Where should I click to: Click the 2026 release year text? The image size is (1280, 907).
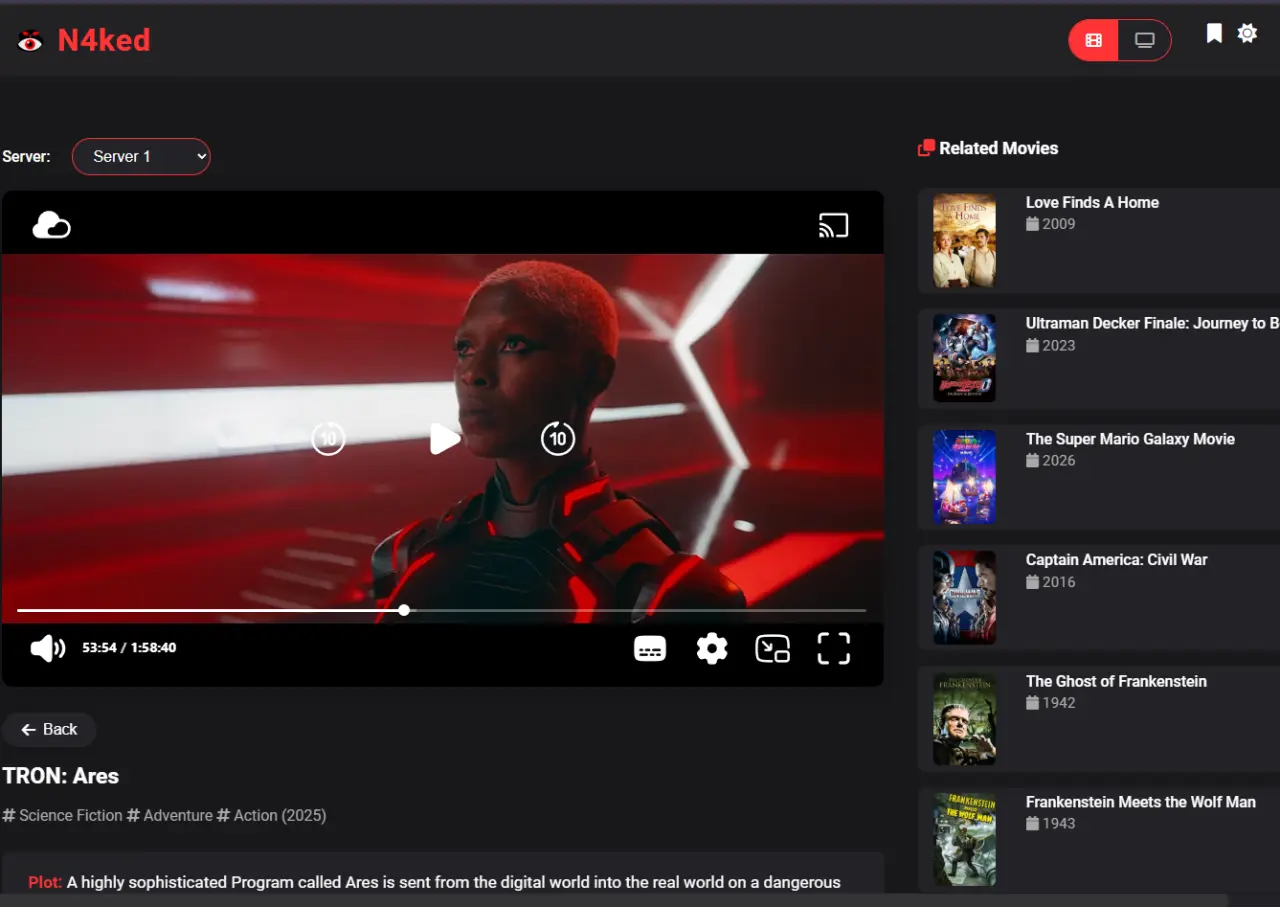1058,461
